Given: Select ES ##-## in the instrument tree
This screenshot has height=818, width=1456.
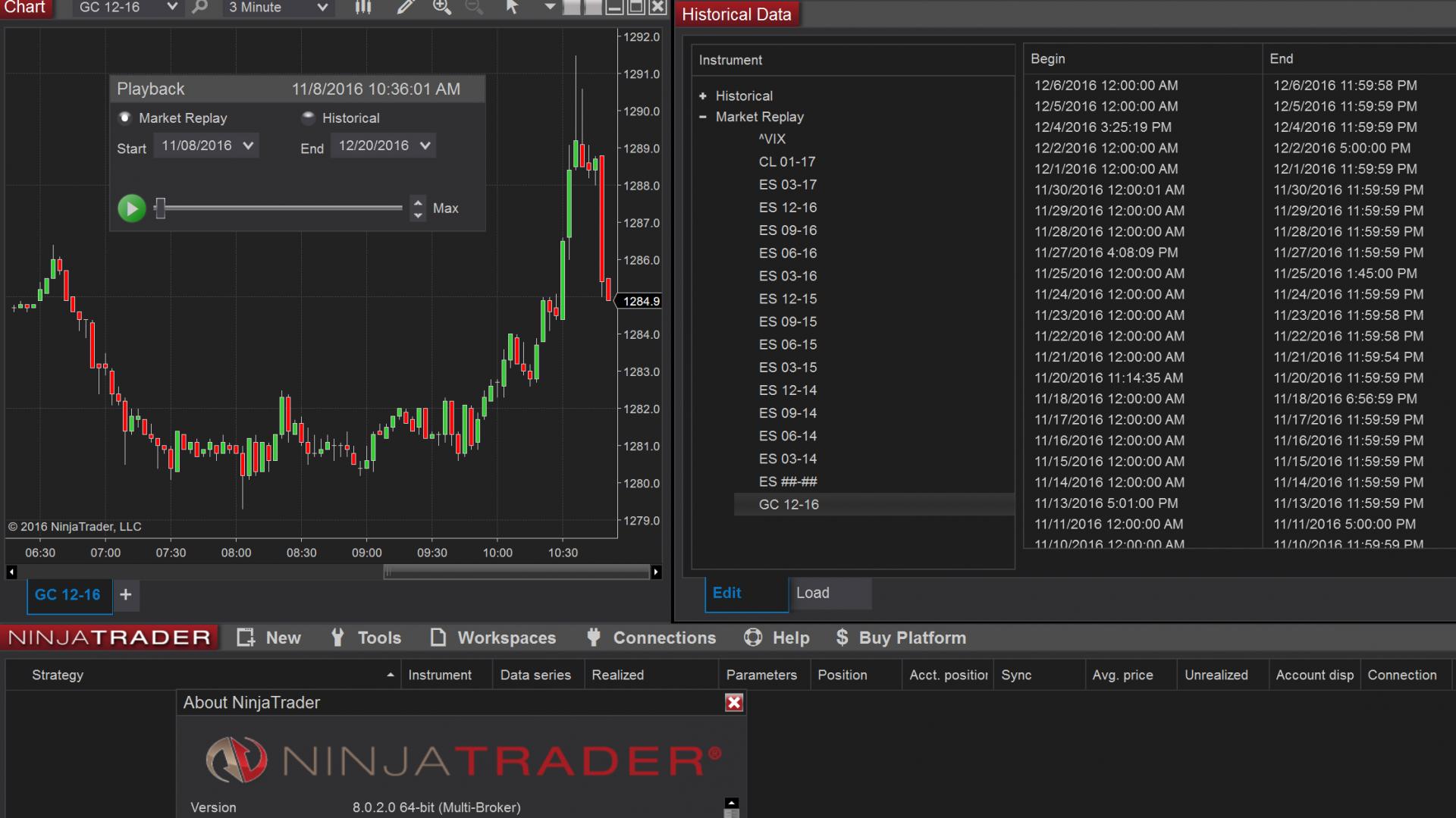Looking at the screenshot, I should [x=788, y=481].
